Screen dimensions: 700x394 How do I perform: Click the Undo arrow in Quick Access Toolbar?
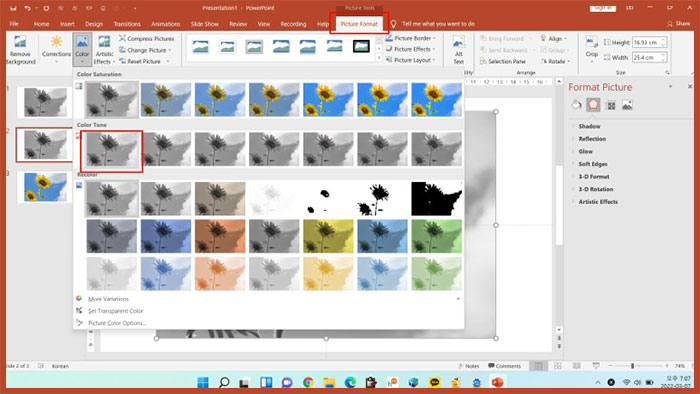click(27, 8)
